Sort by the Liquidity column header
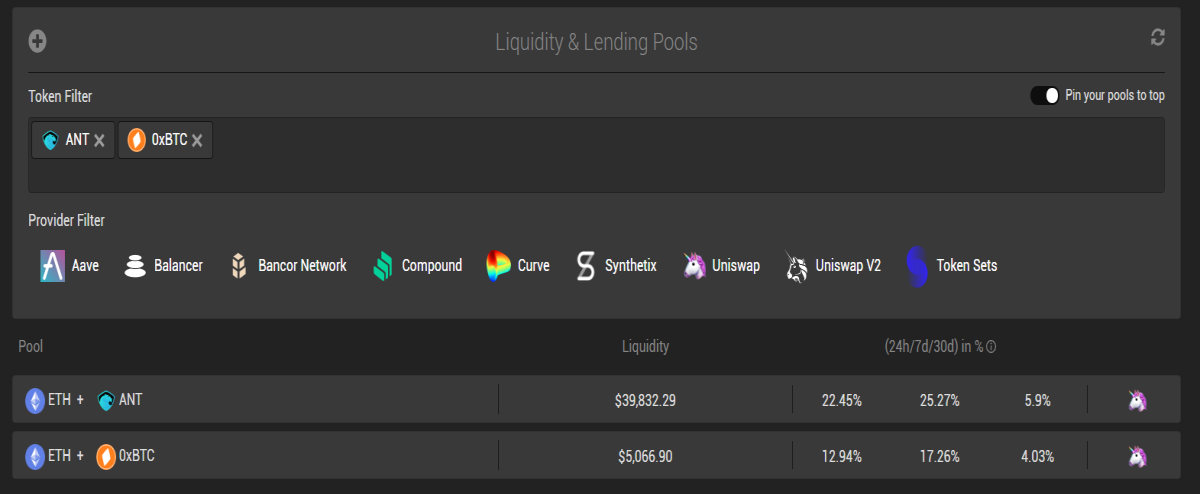This screenshot has height=494, width=1200. click(645, 346)
